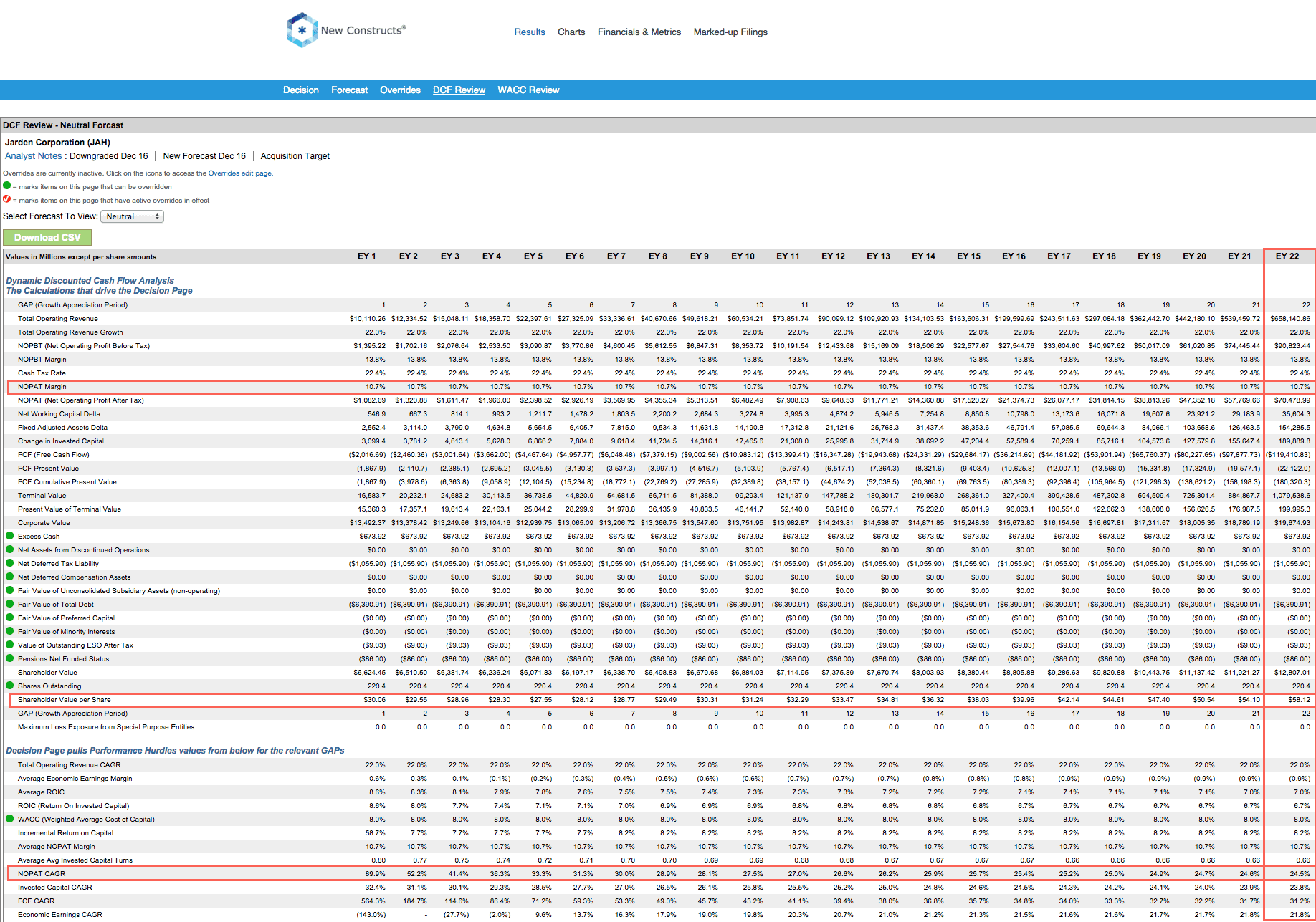This screenshot has height=922, width=1316.
Task: Switch to the WACC Review tab
Action: click(528, 90)
